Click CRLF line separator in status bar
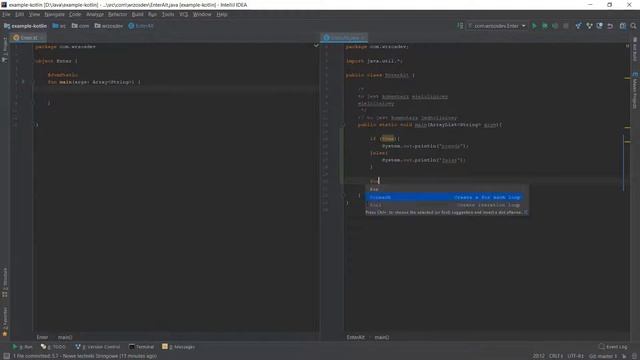The width and height of the screenshot is (640, 360). [556, 356]
